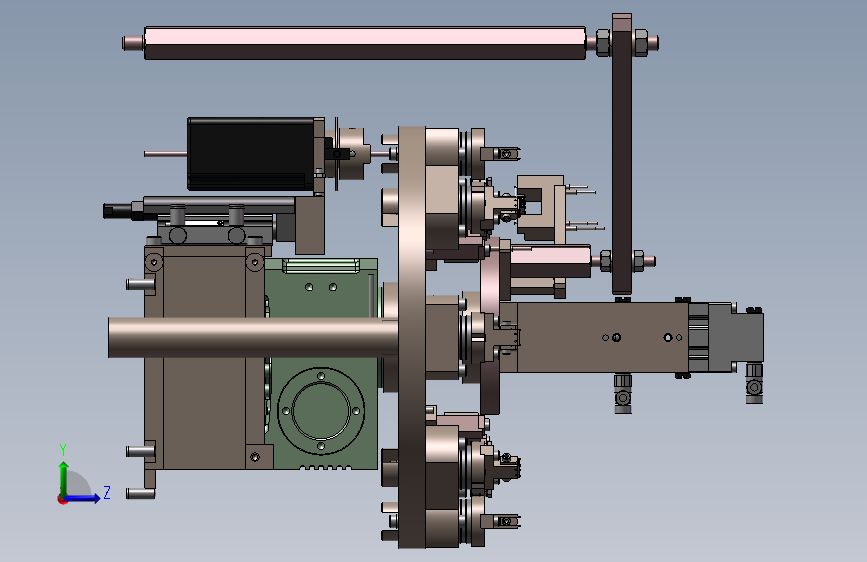Click the green Y axis arrow of the triad
The image size is (867, 562).
[x=64, y=477]
